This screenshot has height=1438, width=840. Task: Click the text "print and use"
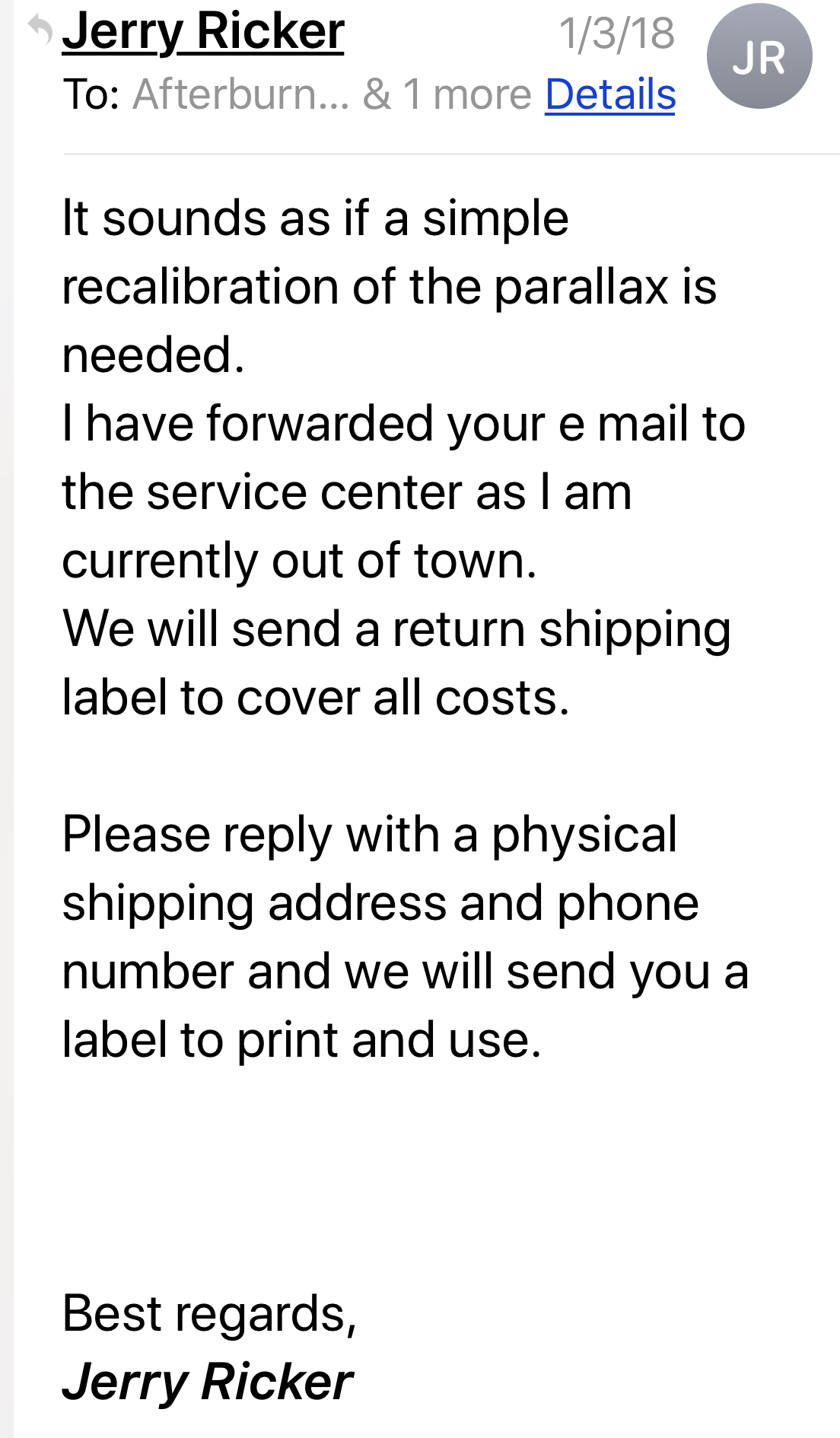pos(389,1040)
